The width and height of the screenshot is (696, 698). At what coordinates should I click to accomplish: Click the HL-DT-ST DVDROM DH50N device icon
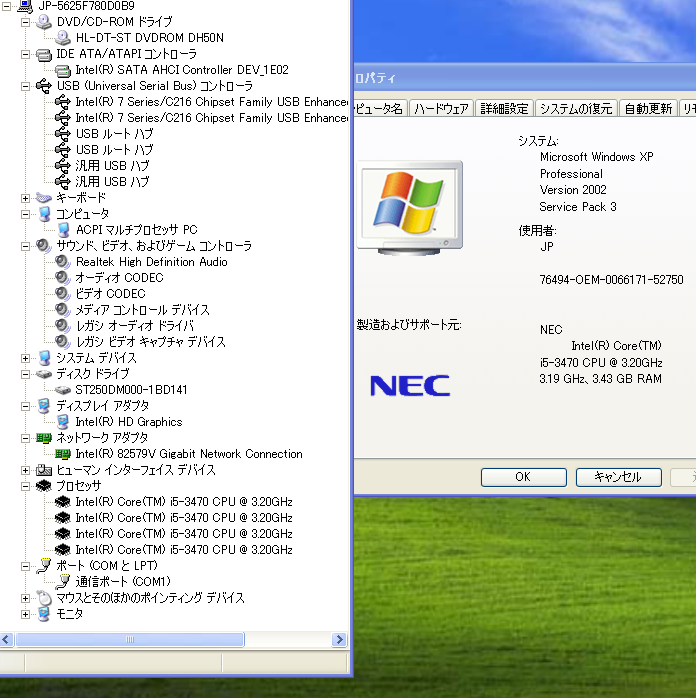63,38
